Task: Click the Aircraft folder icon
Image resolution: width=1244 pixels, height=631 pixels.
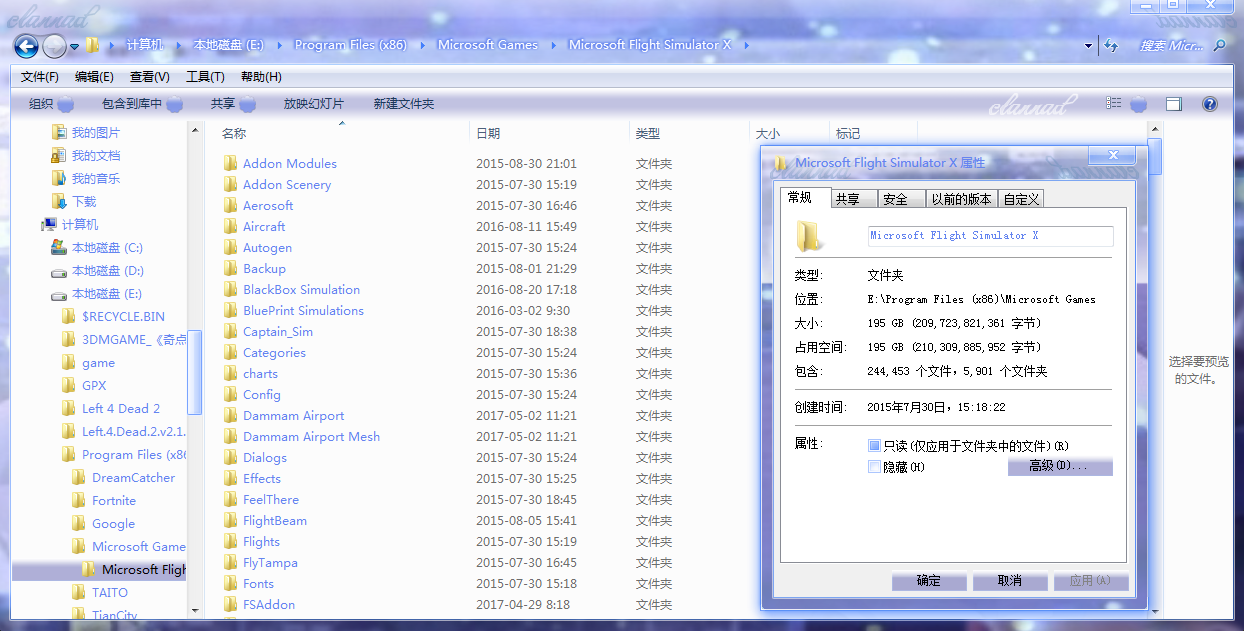Action: [x=230, y=226]
